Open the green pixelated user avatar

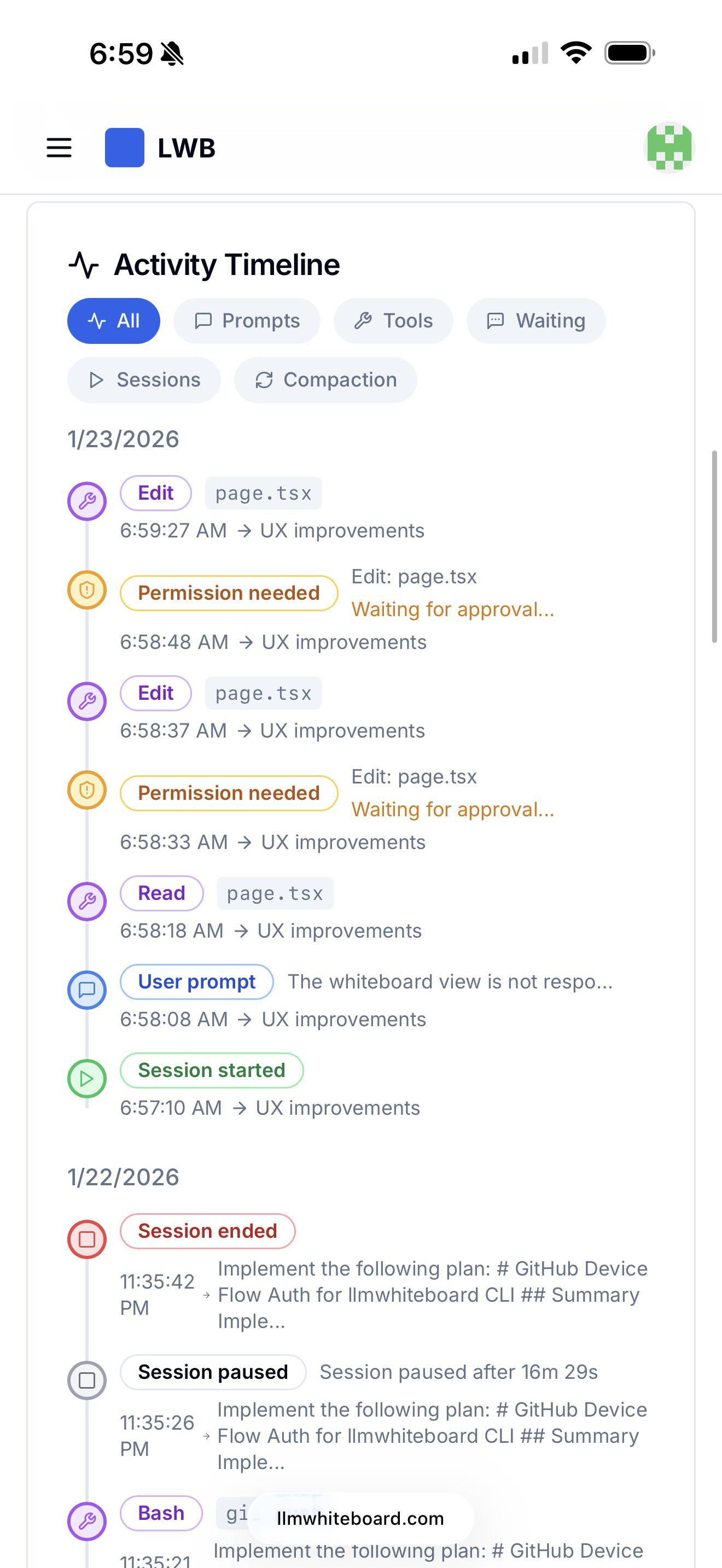[x=669, y=147]
